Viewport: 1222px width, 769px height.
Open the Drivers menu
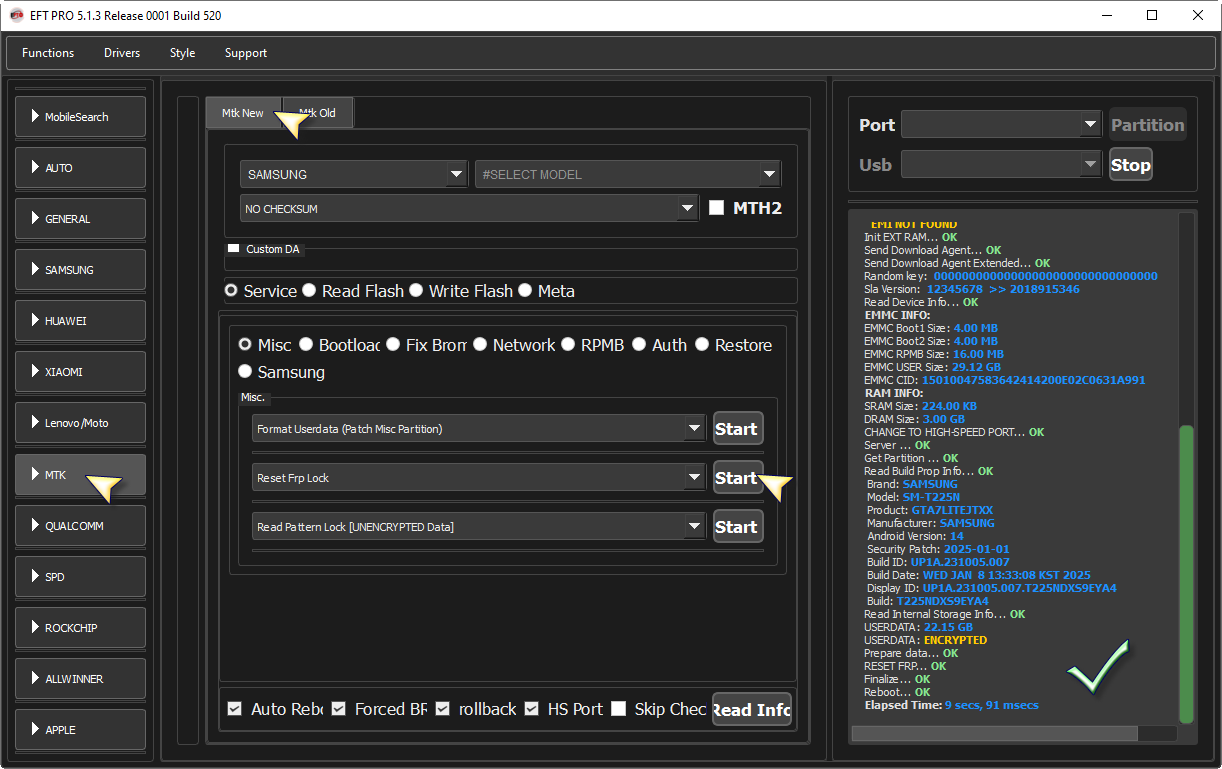(122, 53)
